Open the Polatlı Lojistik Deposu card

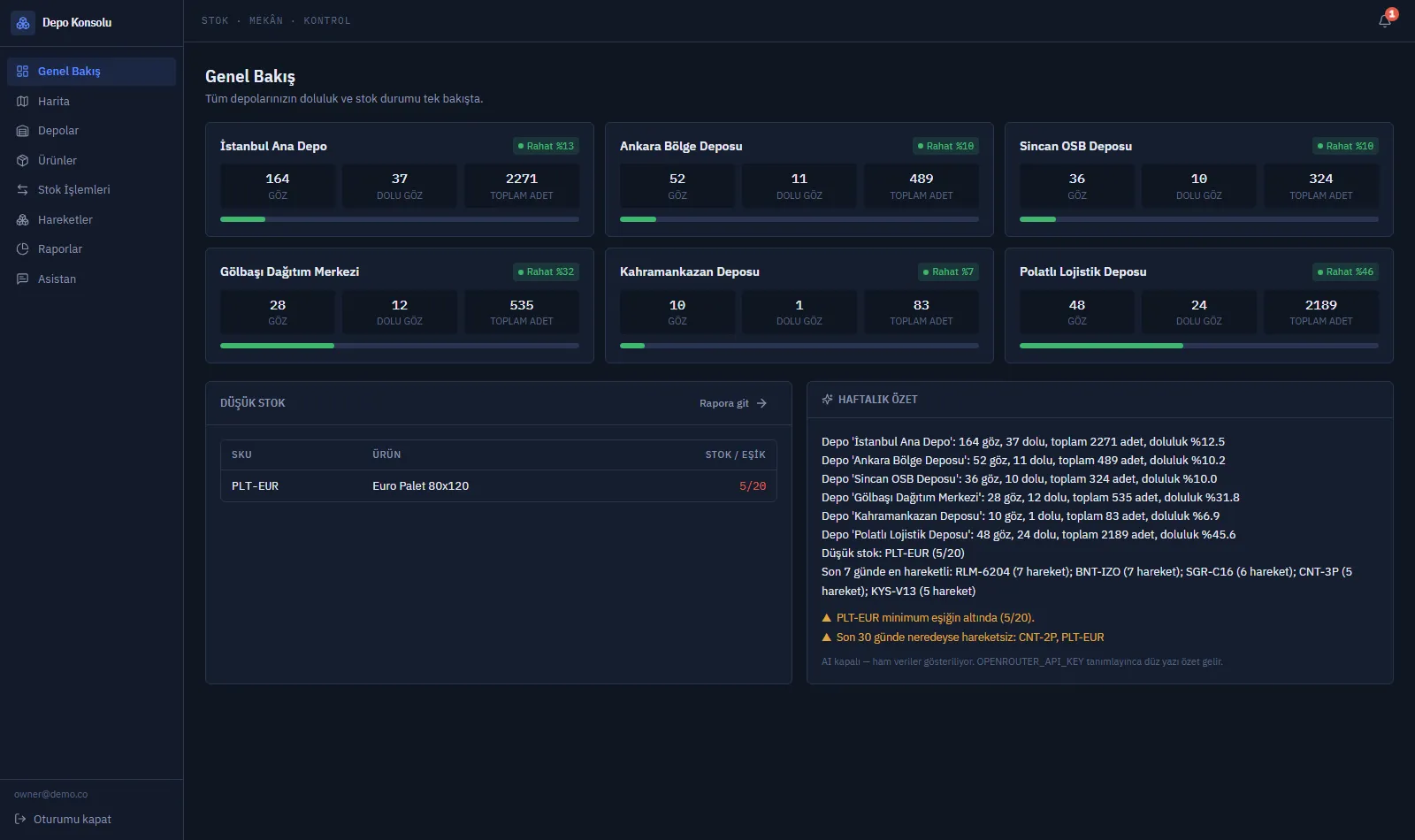coord(1199,305)
